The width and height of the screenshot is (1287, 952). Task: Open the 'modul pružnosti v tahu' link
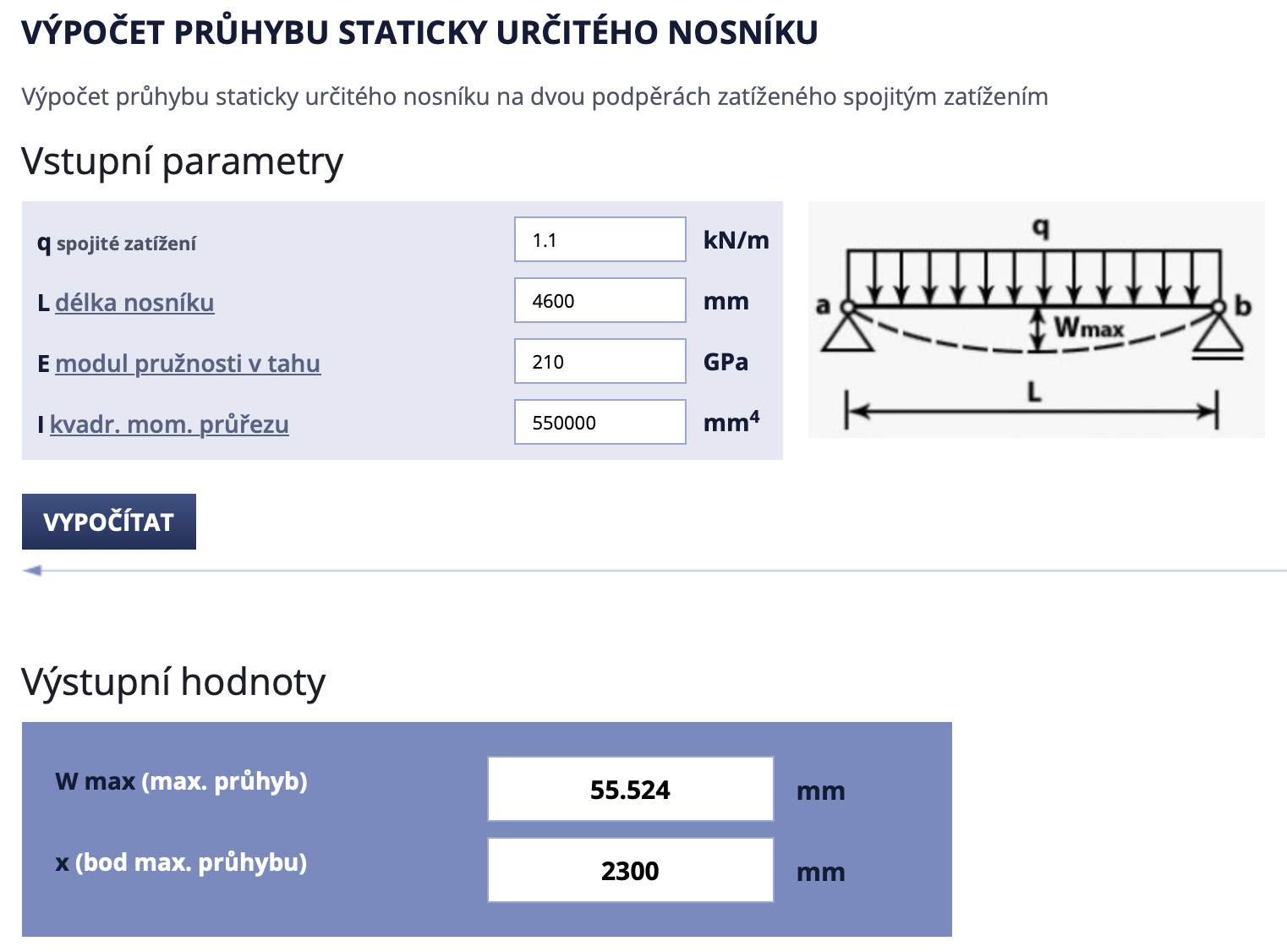coord(188,364)
